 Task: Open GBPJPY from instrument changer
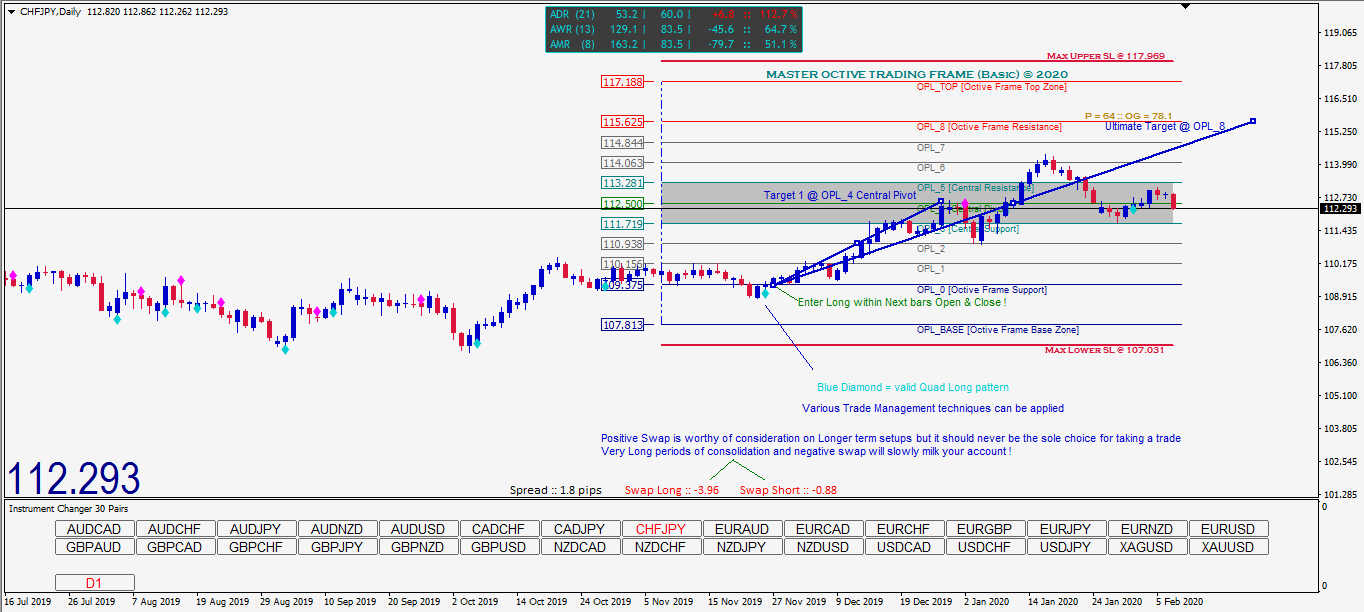click(338, 547)
